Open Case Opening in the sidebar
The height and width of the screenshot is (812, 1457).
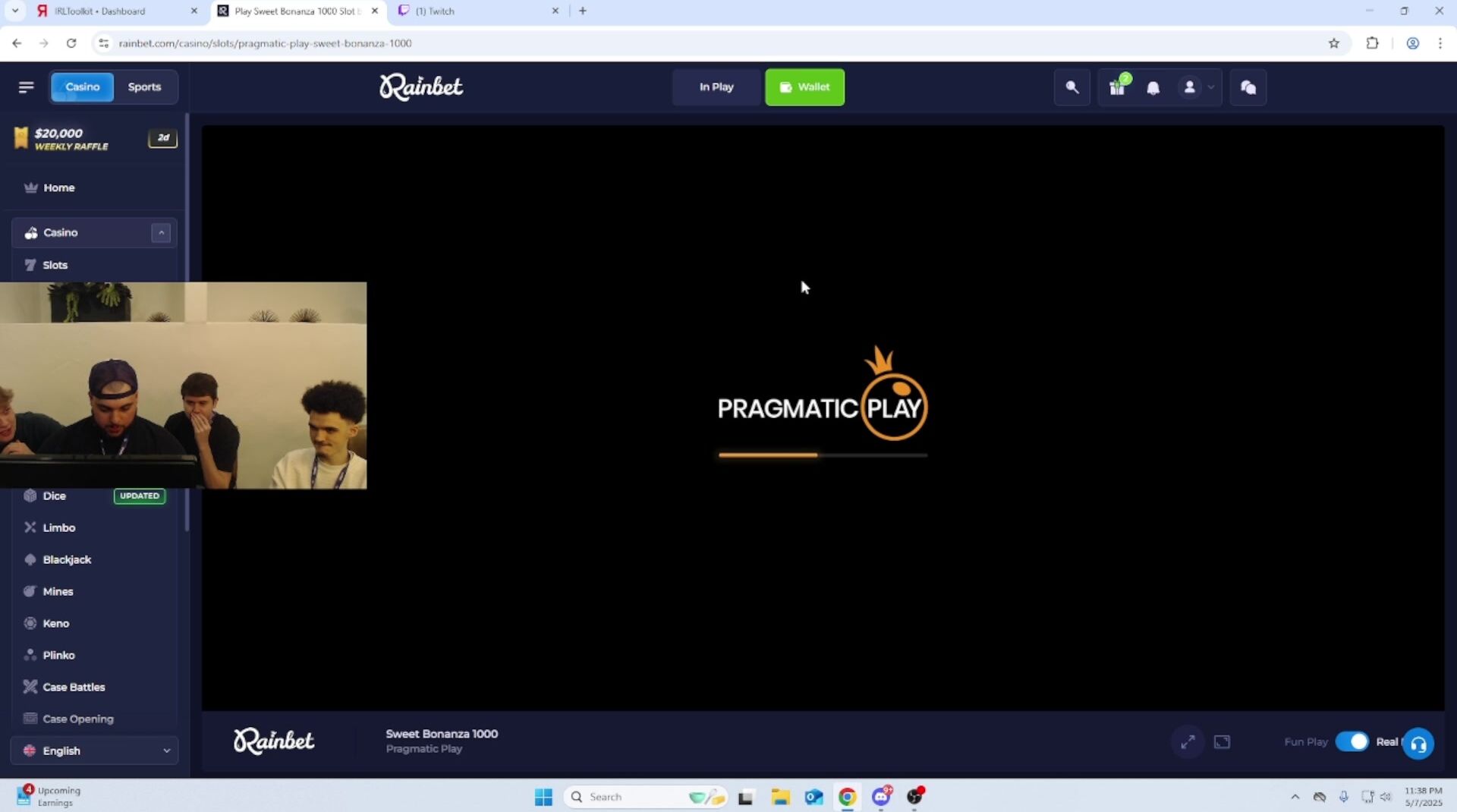(78, 719)
